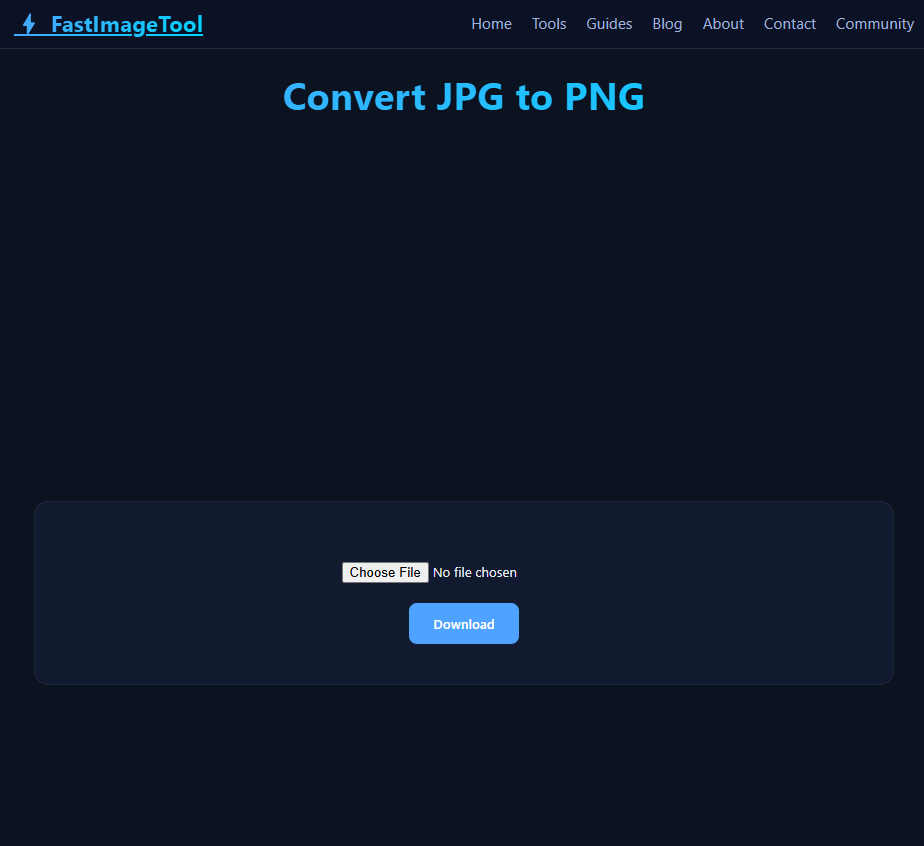
Task: Click the No file chosen text
Action: [475, 572]
